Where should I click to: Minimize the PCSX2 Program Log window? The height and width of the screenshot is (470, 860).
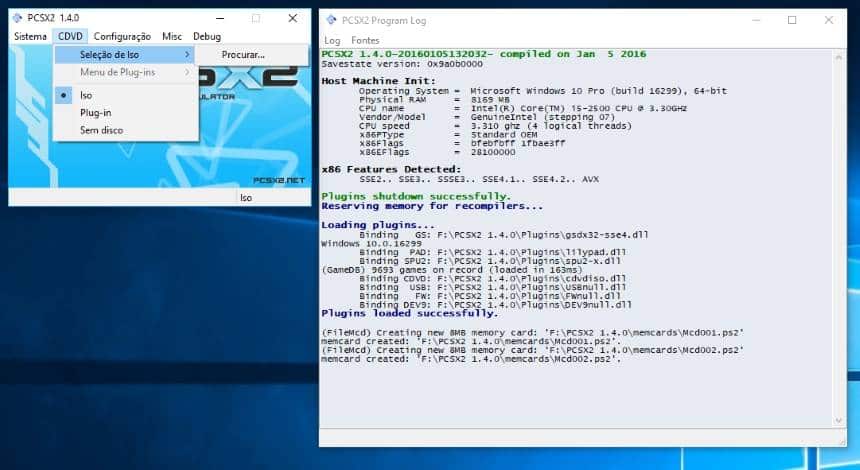(x=756, y=20)
